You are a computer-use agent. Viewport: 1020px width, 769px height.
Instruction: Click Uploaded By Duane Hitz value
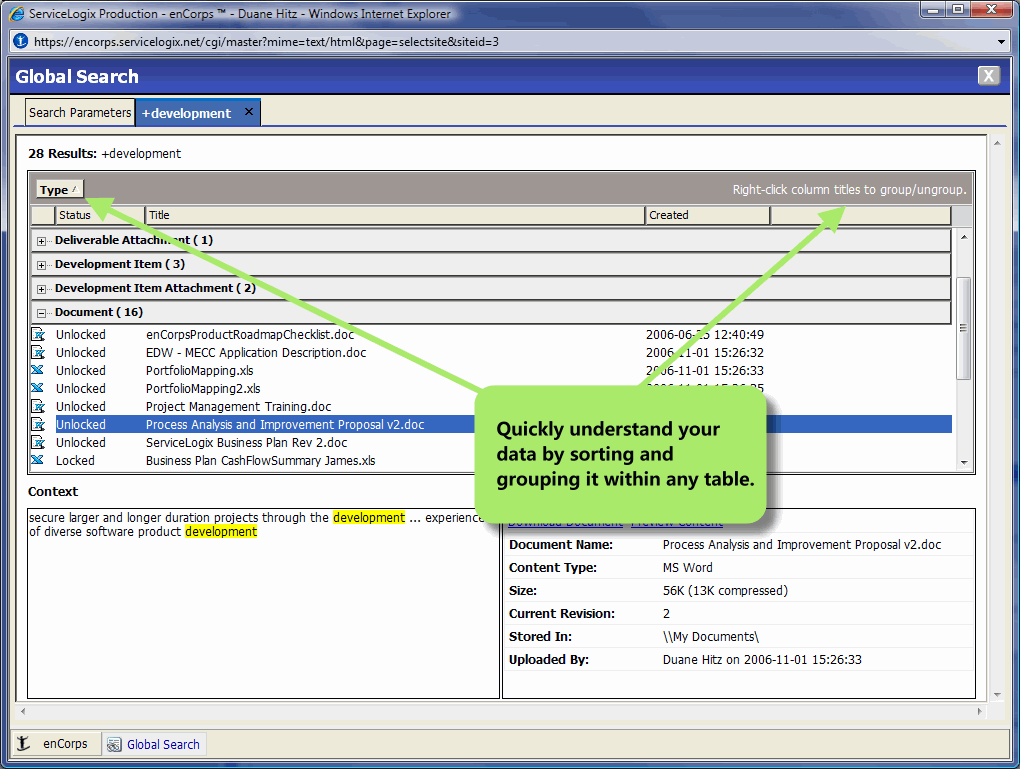point(762,660)
